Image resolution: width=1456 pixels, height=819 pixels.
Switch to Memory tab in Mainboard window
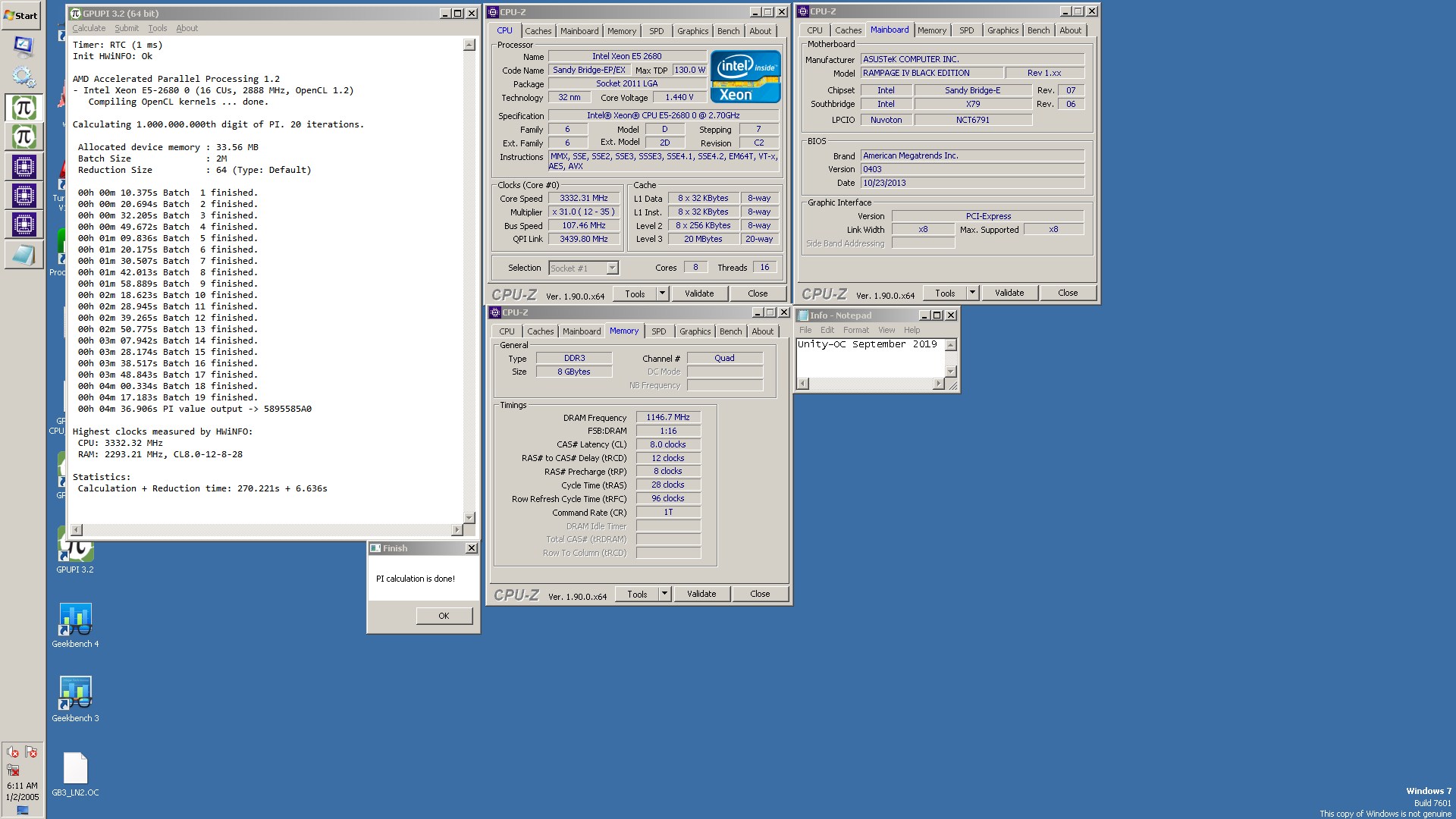[x=932, y=30]
